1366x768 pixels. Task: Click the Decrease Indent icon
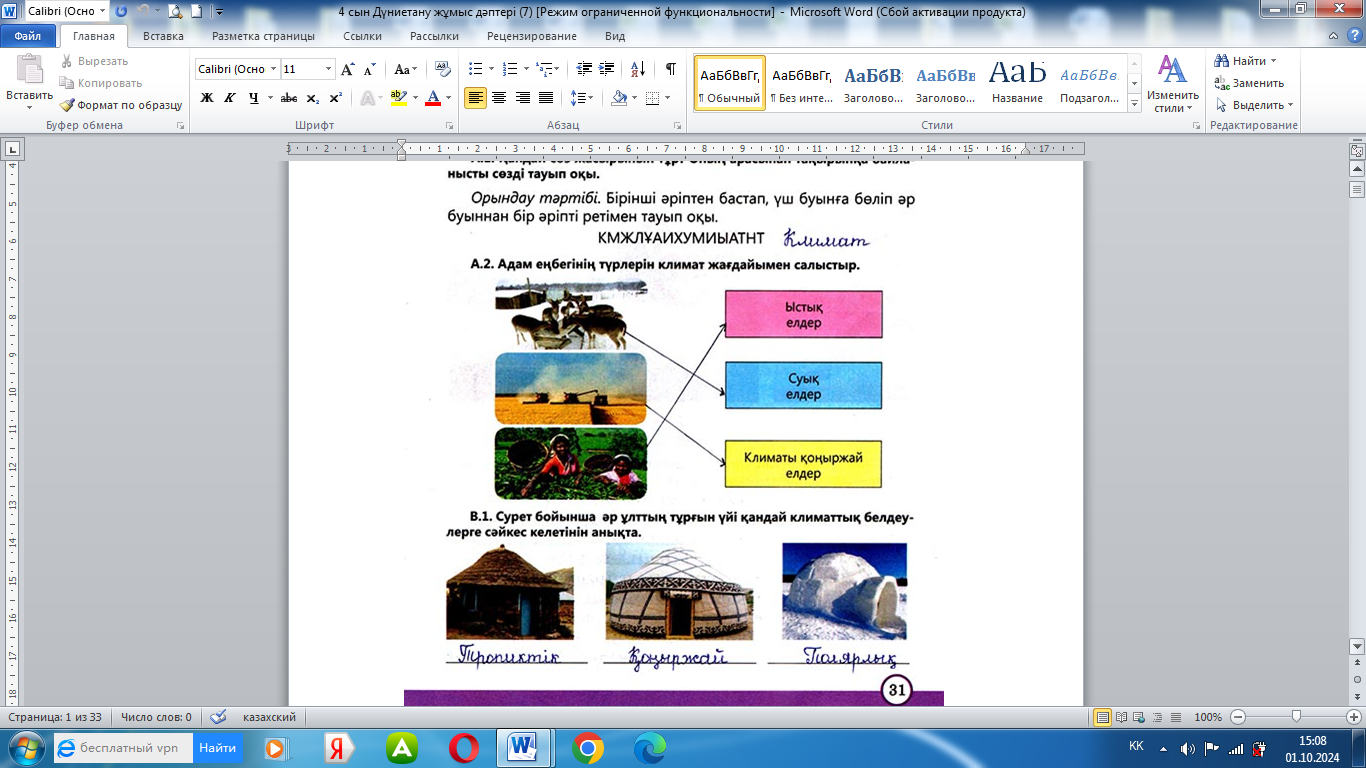(x=583, y=69)
